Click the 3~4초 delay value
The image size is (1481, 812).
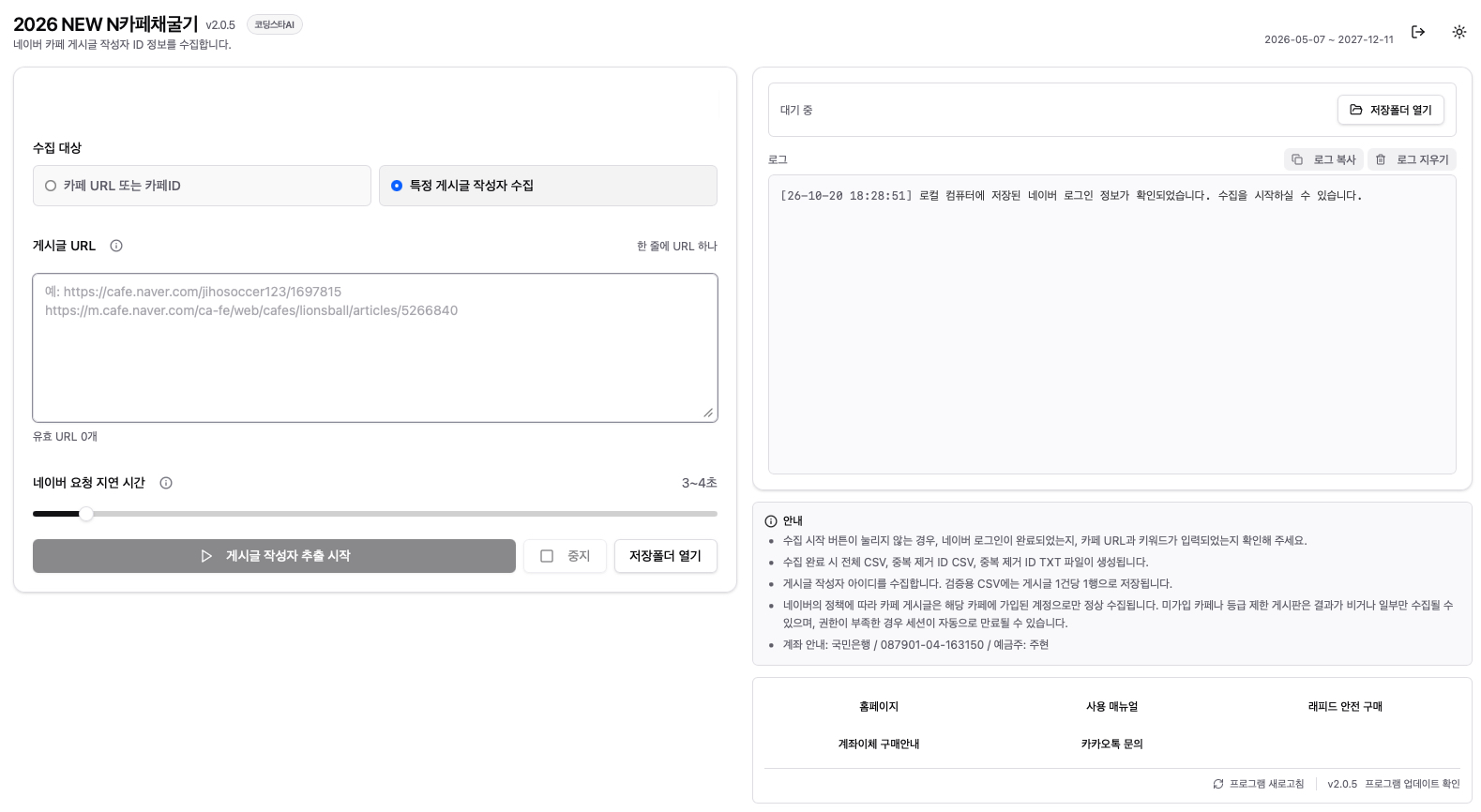tap(699, 483)
